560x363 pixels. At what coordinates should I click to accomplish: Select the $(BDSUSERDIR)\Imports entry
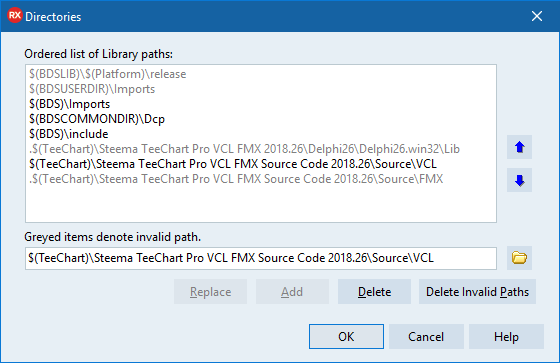tap(92, 89)
